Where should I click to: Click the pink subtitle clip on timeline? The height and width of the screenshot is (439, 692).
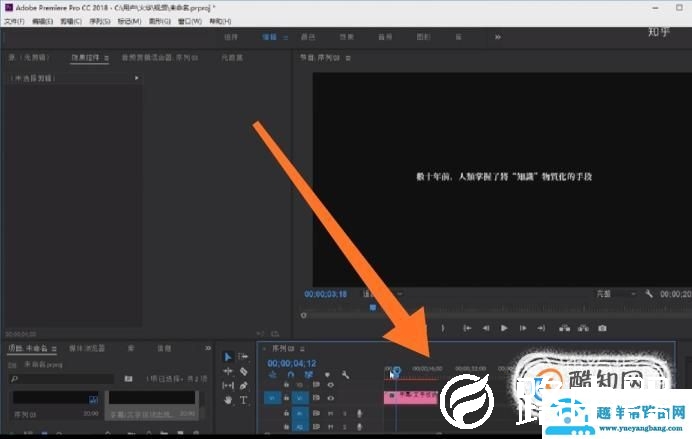(x=410, y=397)
